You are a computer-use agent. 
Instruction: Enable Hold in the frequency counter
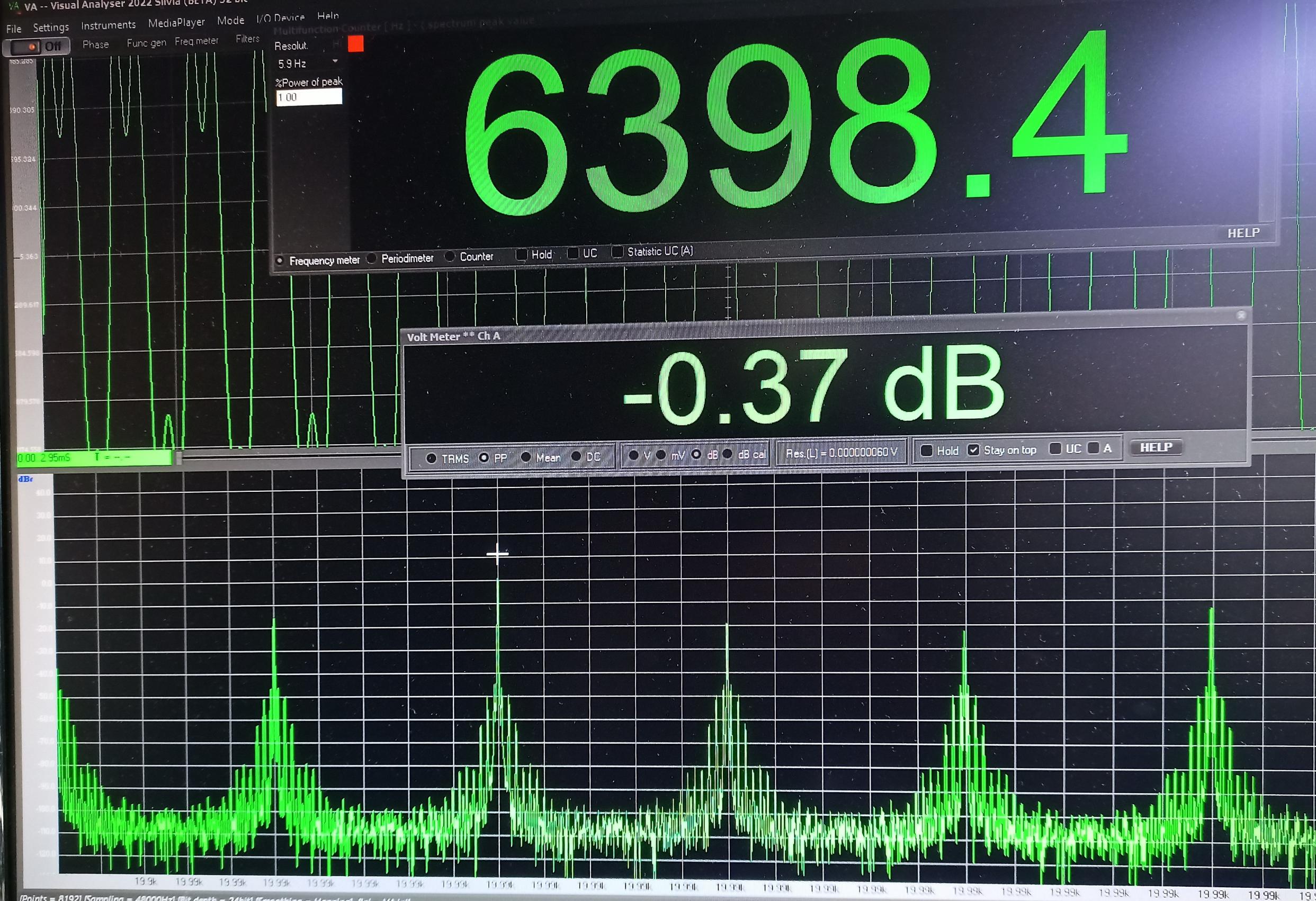(x=522, y=255)
